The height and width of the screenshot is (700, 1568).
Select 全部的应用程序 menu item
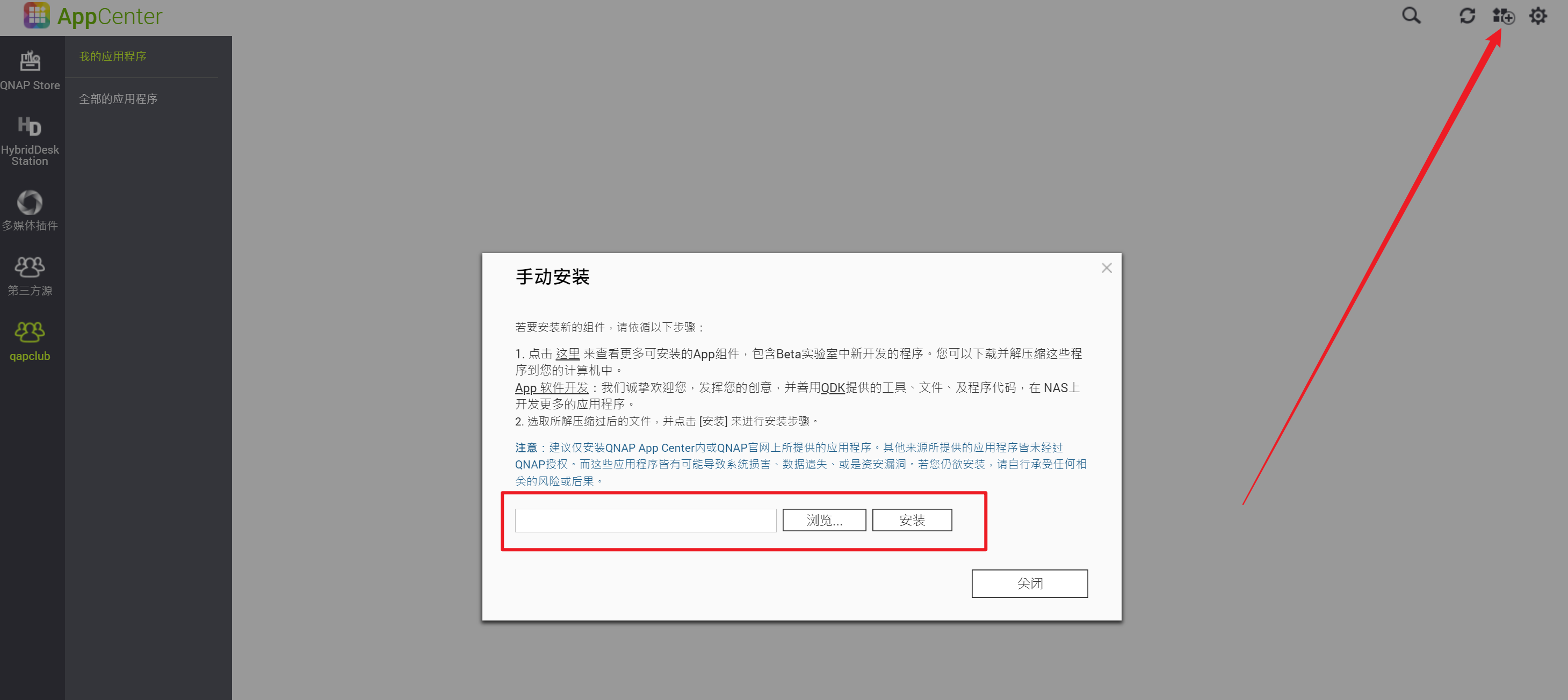click(x=118, y=99)
